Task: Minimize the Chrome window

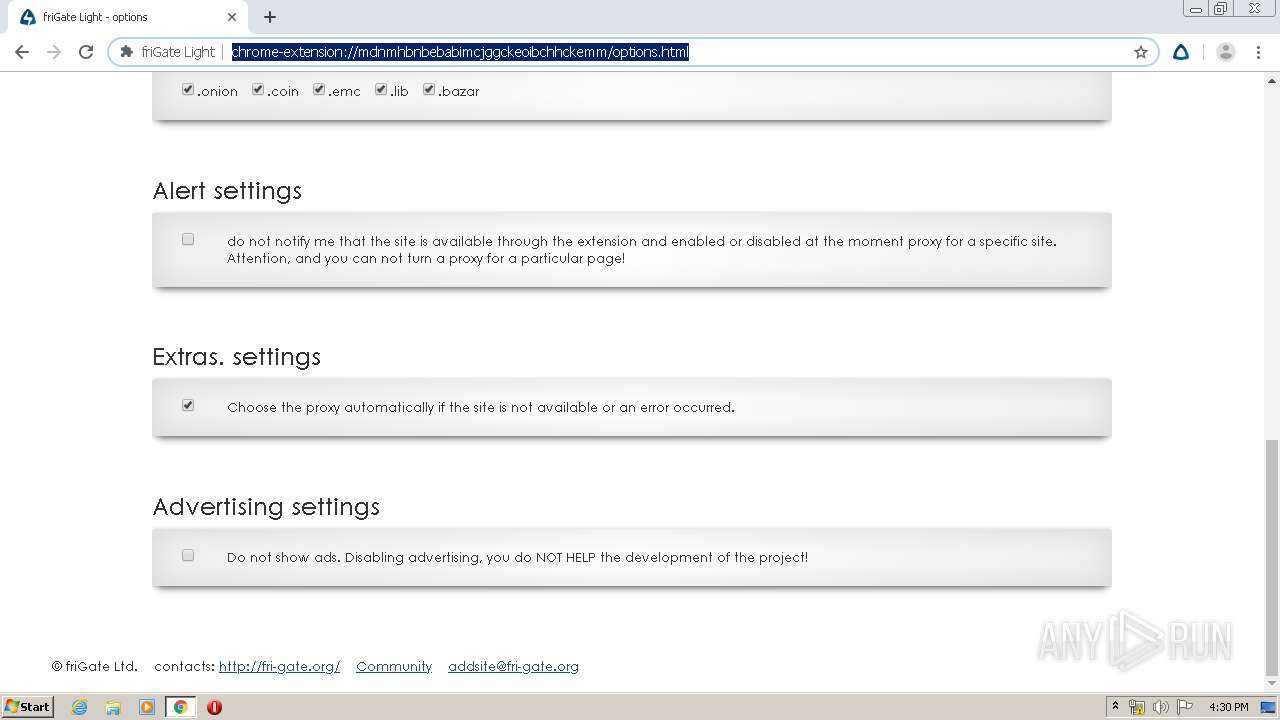Action: pyautogui.click(x=1195, y=8)
